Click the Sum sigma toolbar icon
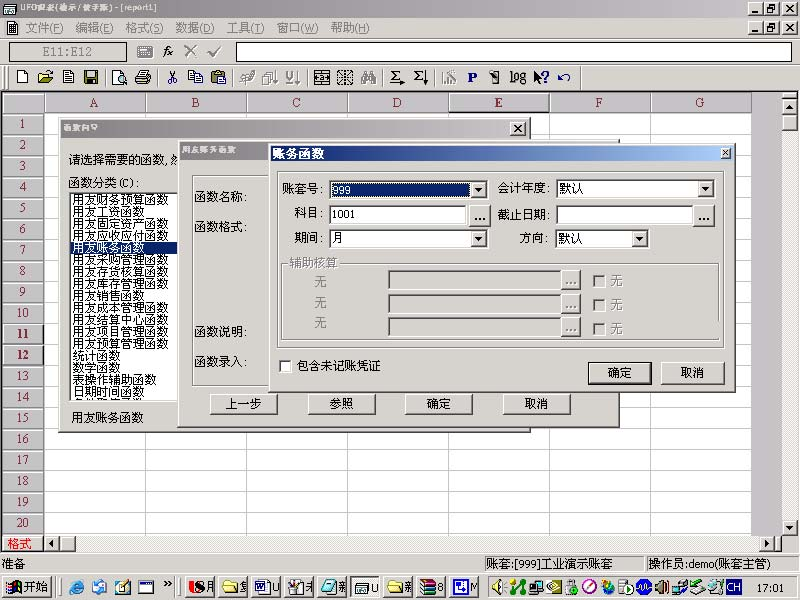Screen dimensions: 800x600 pyautogui.click(x=396, y=77)
